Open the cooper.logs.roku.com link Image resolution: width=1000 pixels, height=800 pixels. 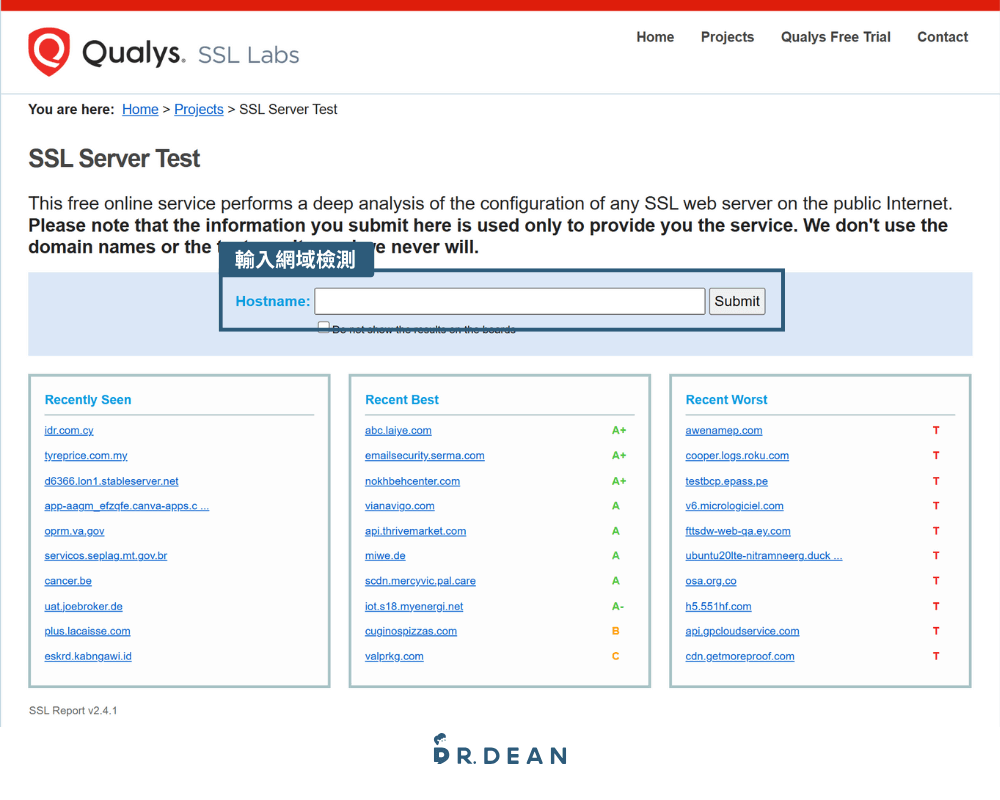coord(737,456)
